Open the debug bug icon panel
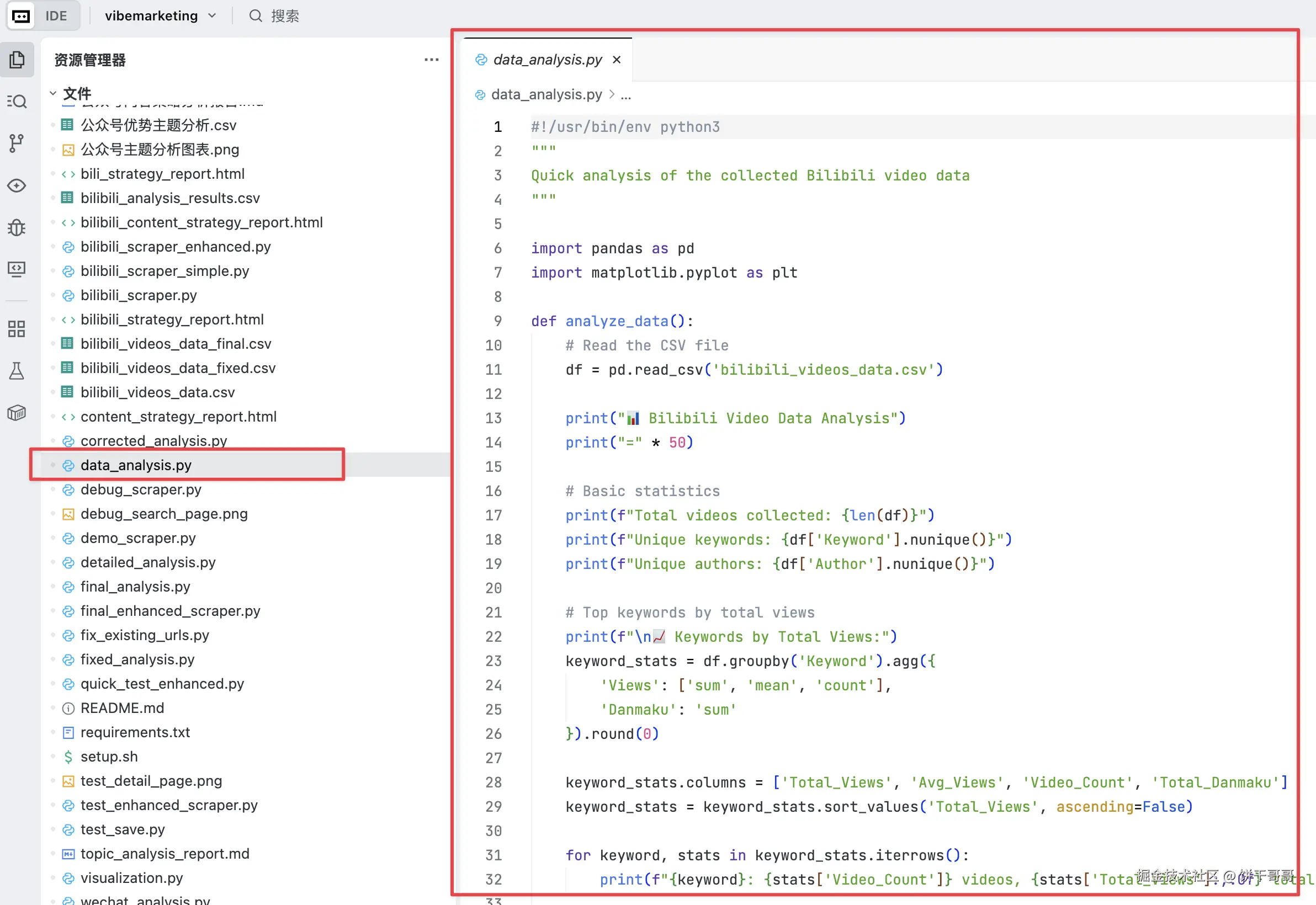 tap(17, 227)
